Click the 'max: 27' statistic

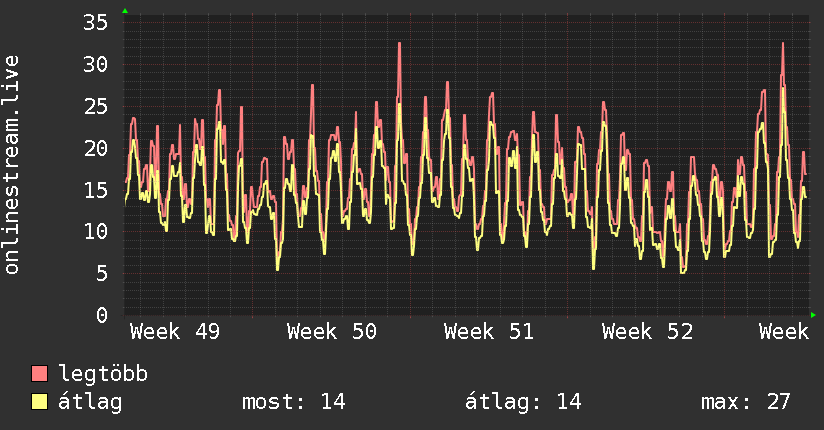[x=746, y=402]
